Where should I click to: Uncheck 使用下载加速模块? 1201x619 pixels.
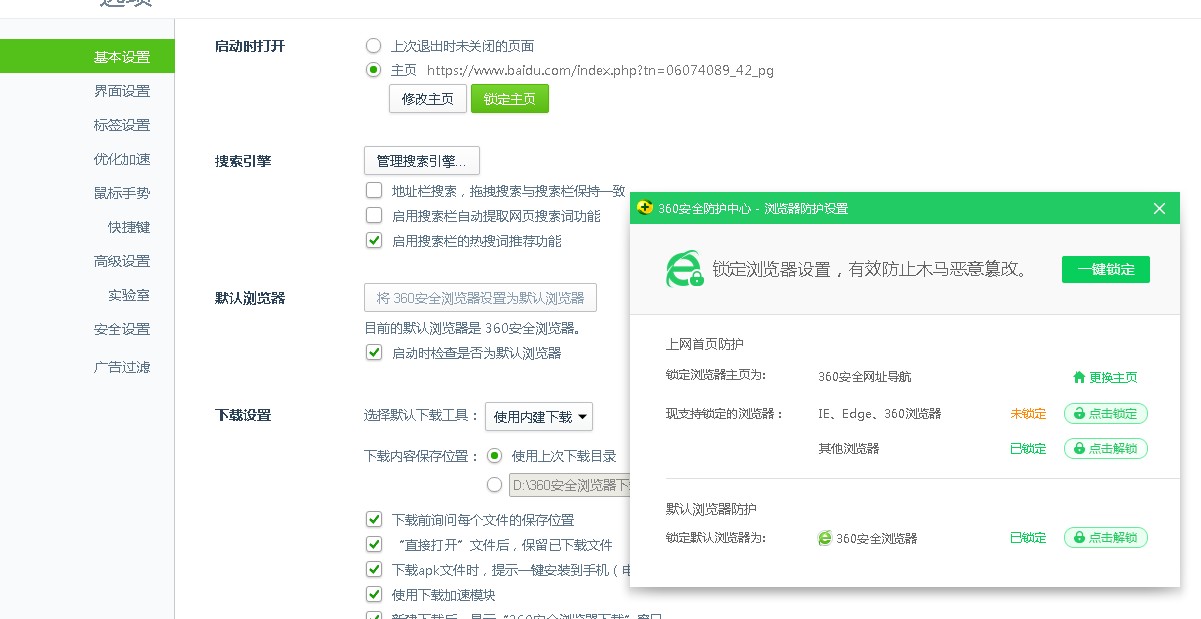[x=374, y=593]
